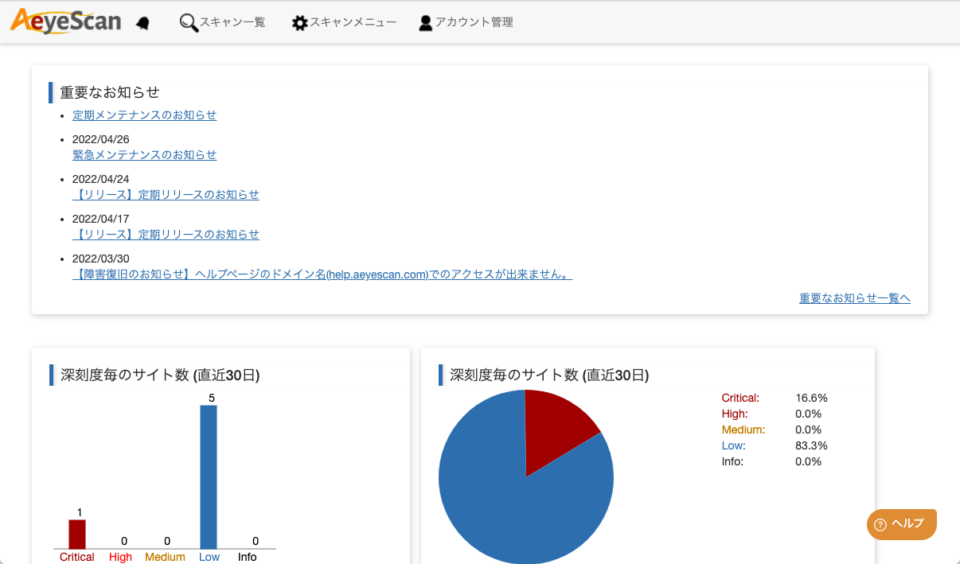Click the 2022/03/30 date text
This screenshot has width=960, height=564.
coord(100,259)
